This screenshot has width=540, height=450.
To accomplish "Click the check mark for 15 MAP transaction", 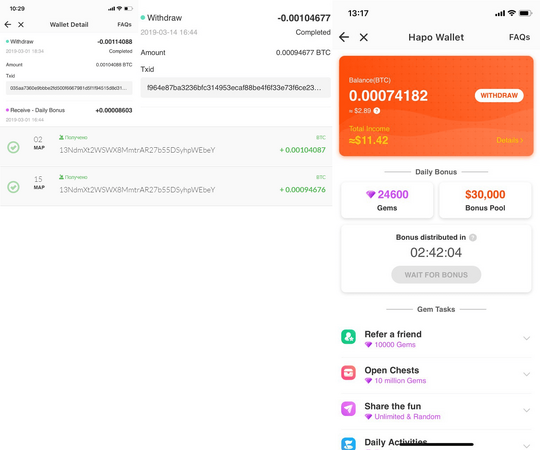I will (x=13, y=187).
